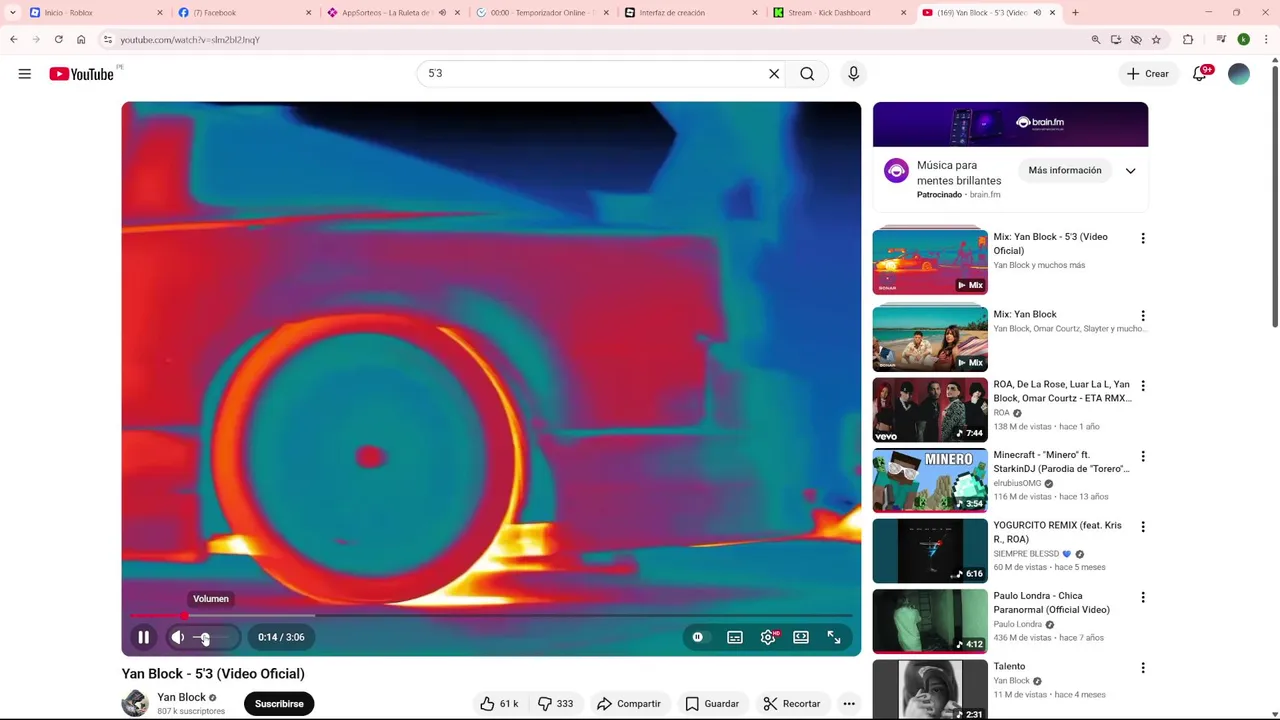Click the brain.fm ad banner image

tap(1010, 124)
